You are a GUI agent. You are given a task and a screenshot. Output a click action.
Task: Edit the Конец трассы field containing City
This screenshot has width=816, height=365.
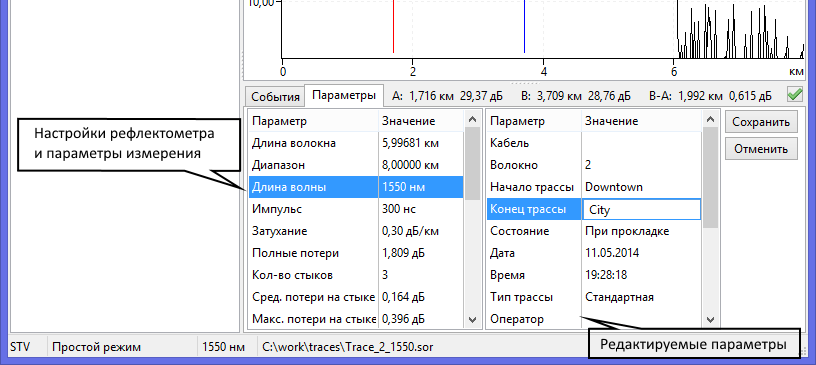coord(641,209)
